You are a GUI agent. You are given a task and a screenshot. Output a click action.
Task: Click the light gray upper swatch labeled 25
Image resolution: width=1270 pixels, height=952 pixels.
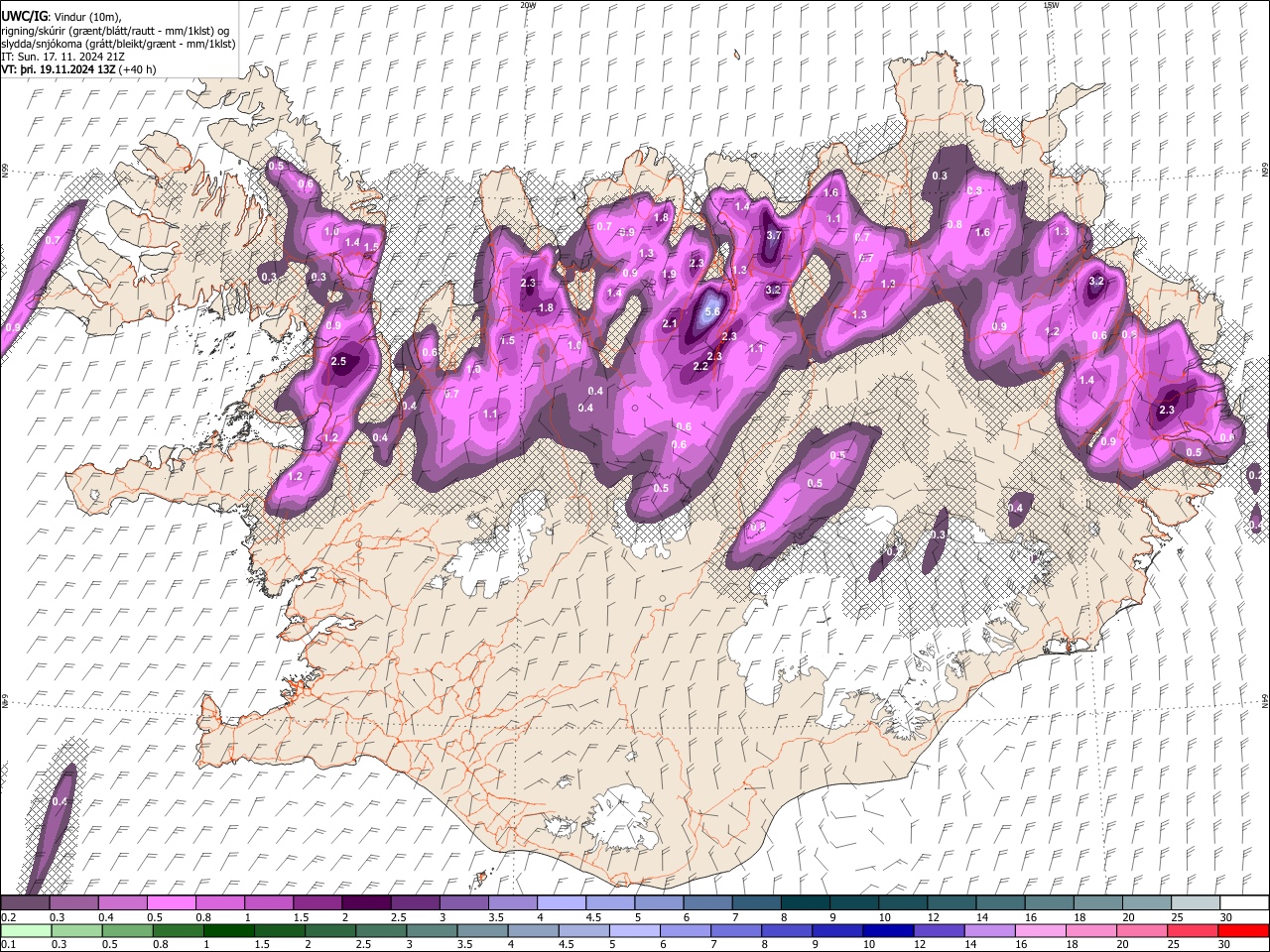click(1195, 902)
